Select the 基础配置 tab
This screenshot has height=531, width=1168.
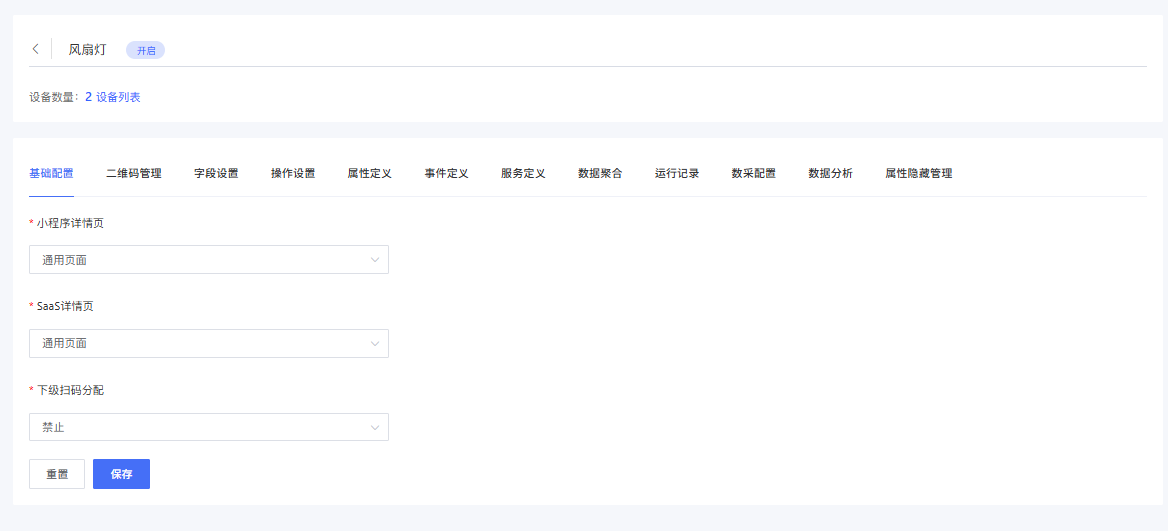[x=51, y=173]
